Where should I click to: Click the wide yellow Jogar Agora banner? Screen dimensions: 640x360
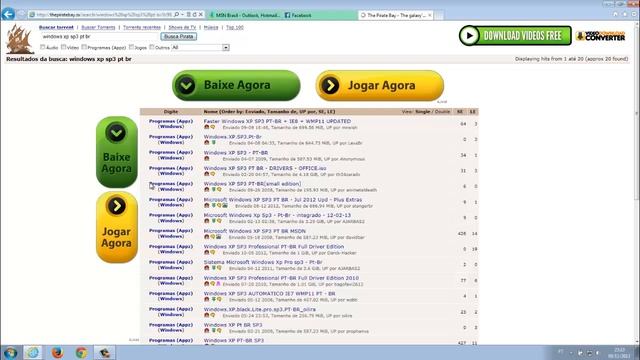[x=380, y=85]
